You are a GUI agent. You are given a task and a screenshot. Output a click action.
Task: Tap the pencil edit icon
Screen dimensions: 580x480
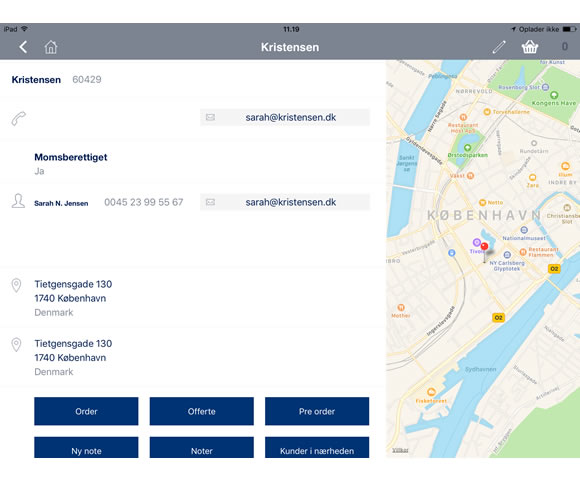pos(499,47)
